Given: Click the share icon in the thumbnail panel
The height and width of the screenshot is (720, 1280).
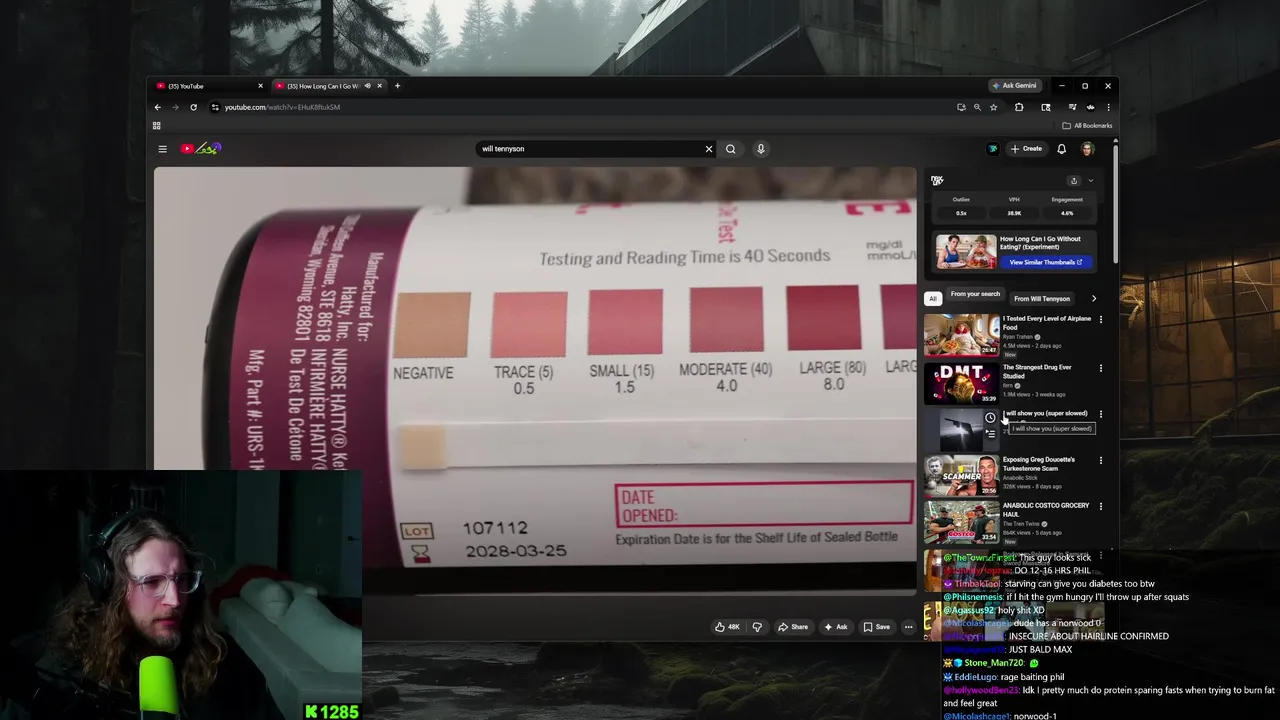Looking at the screenshot, I should pos(1074,181).
